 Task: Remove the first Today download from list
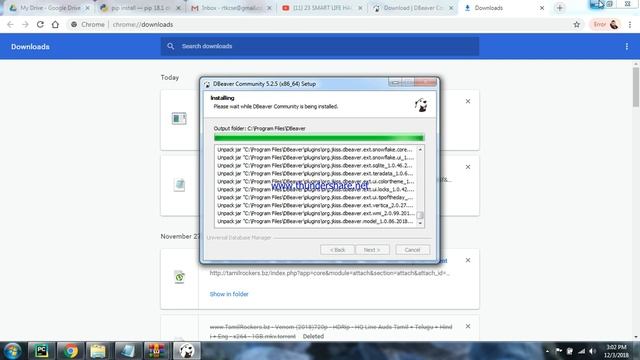(468, 101)
